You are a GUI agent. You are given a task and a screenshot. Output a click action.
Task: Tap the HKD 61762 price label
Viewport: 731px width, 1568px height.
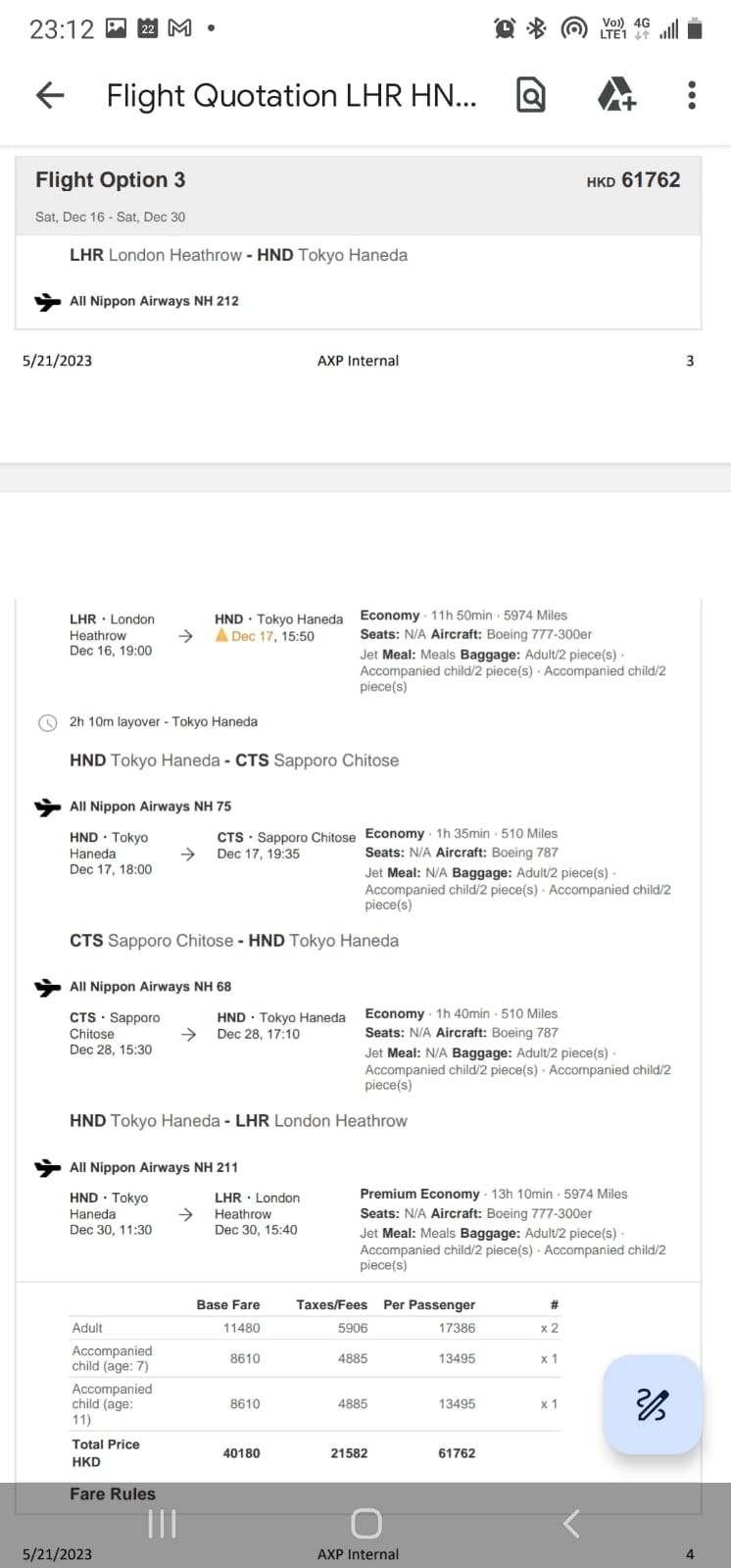point(633,180)
